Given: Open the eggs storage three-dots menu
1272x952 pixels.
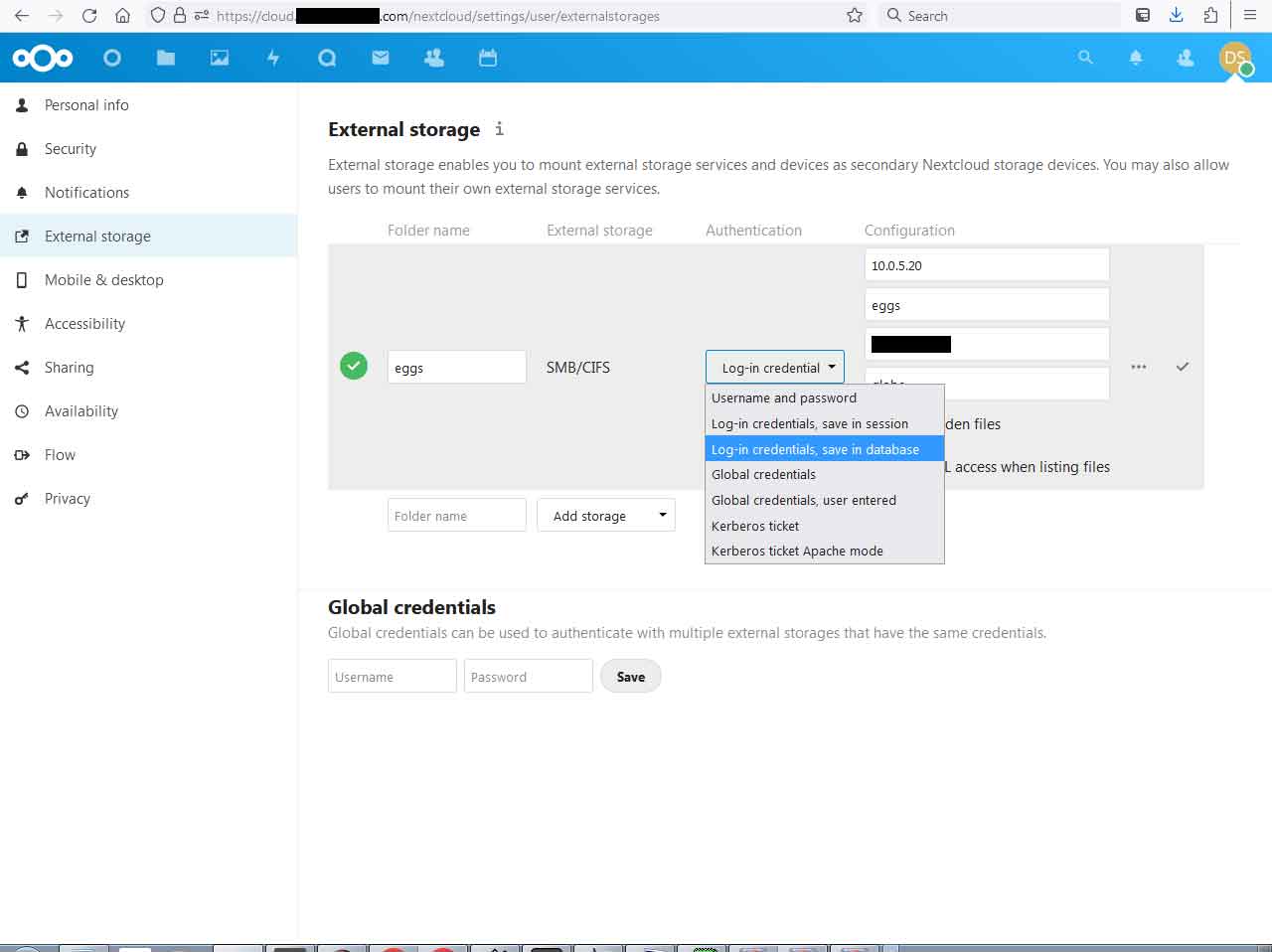Looking at the screenshot, I should 1139,367.
